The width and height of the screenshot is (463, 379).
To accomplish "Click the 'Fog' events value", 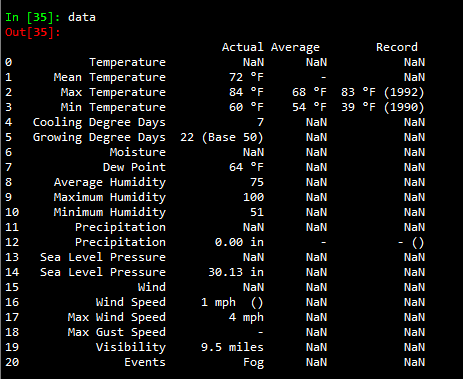I will tap(253, 362).
